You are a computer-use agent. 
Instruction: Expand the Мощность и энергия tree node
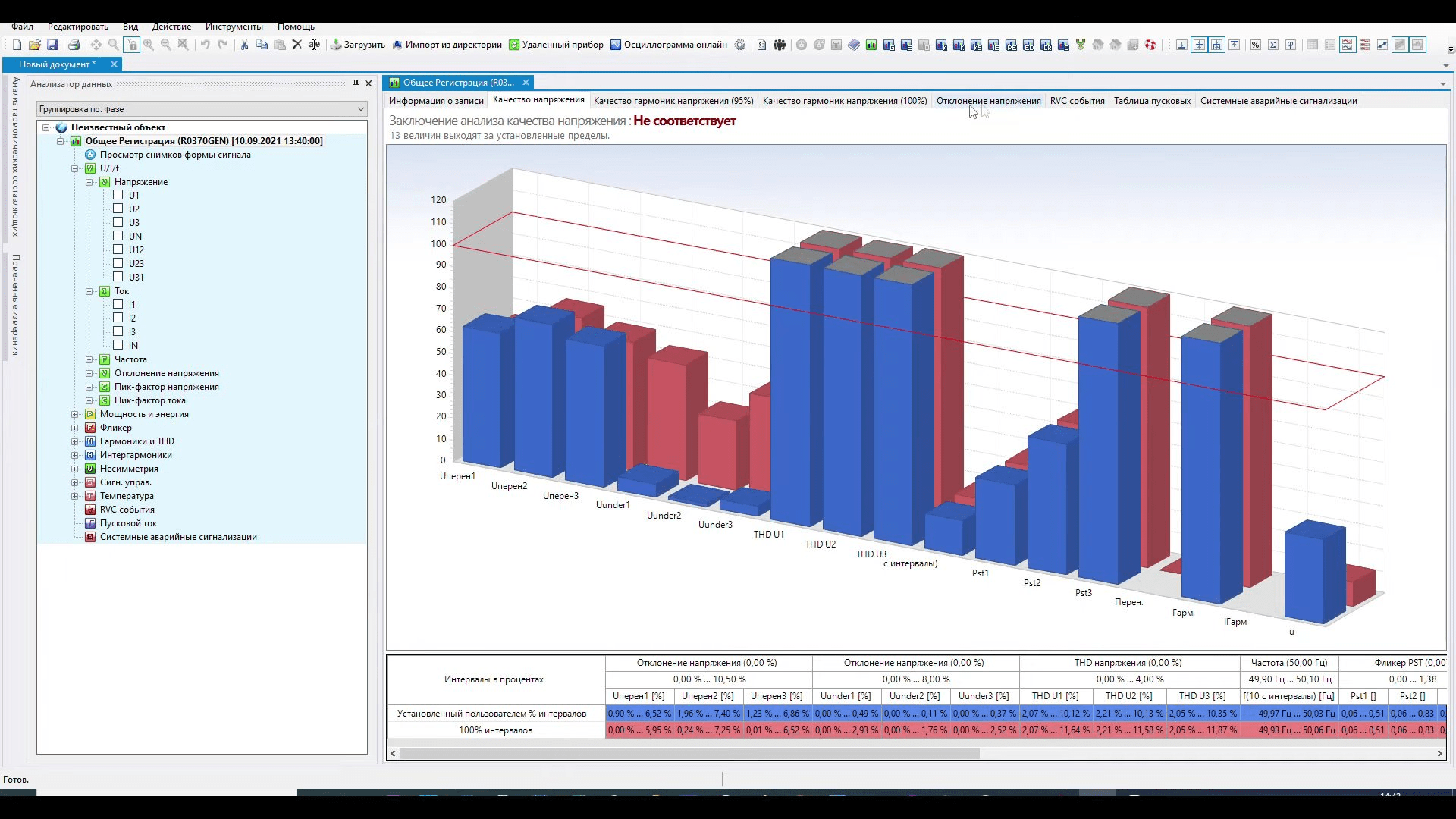75,413
